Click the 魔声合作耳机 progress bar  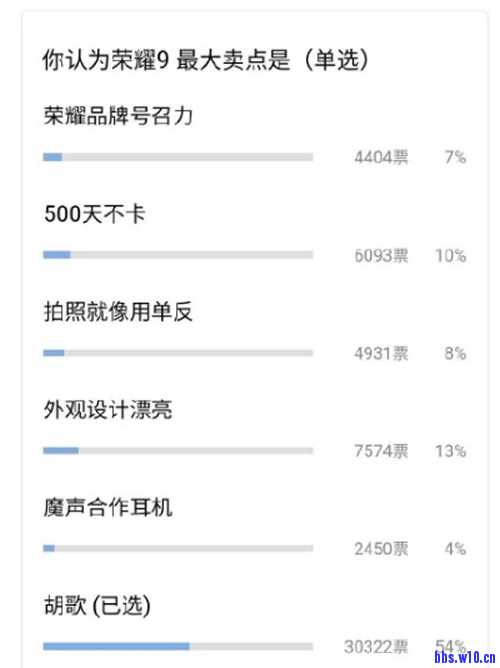tap(178, 548)
